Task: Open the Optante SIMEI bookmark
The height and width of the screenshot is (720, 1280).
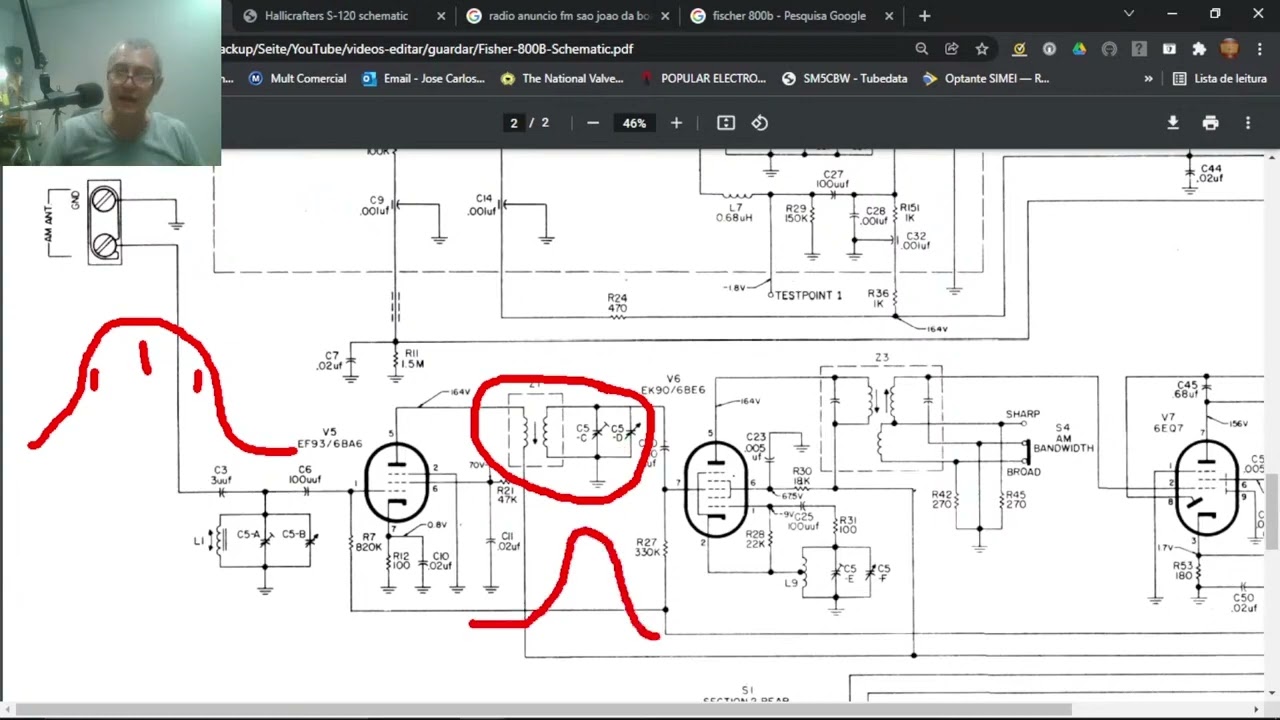Action: tap(986, 78)
